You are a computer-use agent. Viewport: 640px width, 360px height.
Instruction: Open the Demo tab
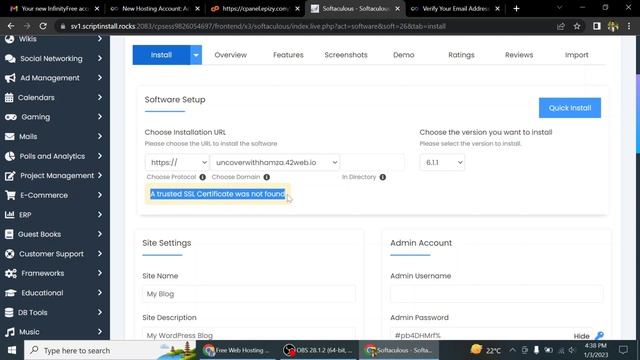coord(404,55)
